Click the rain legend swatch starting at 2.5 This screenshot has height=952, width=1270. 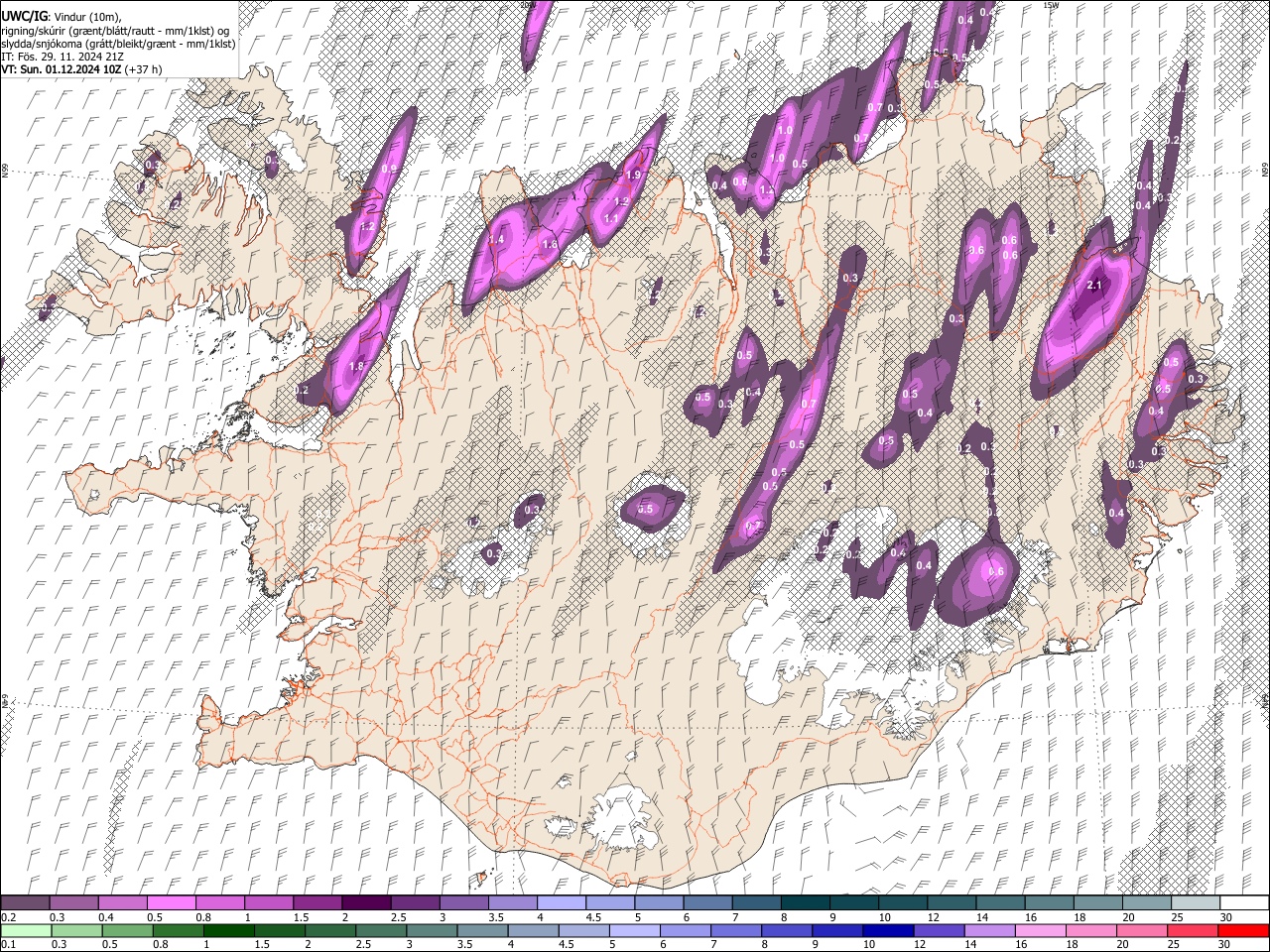(381, 930)
